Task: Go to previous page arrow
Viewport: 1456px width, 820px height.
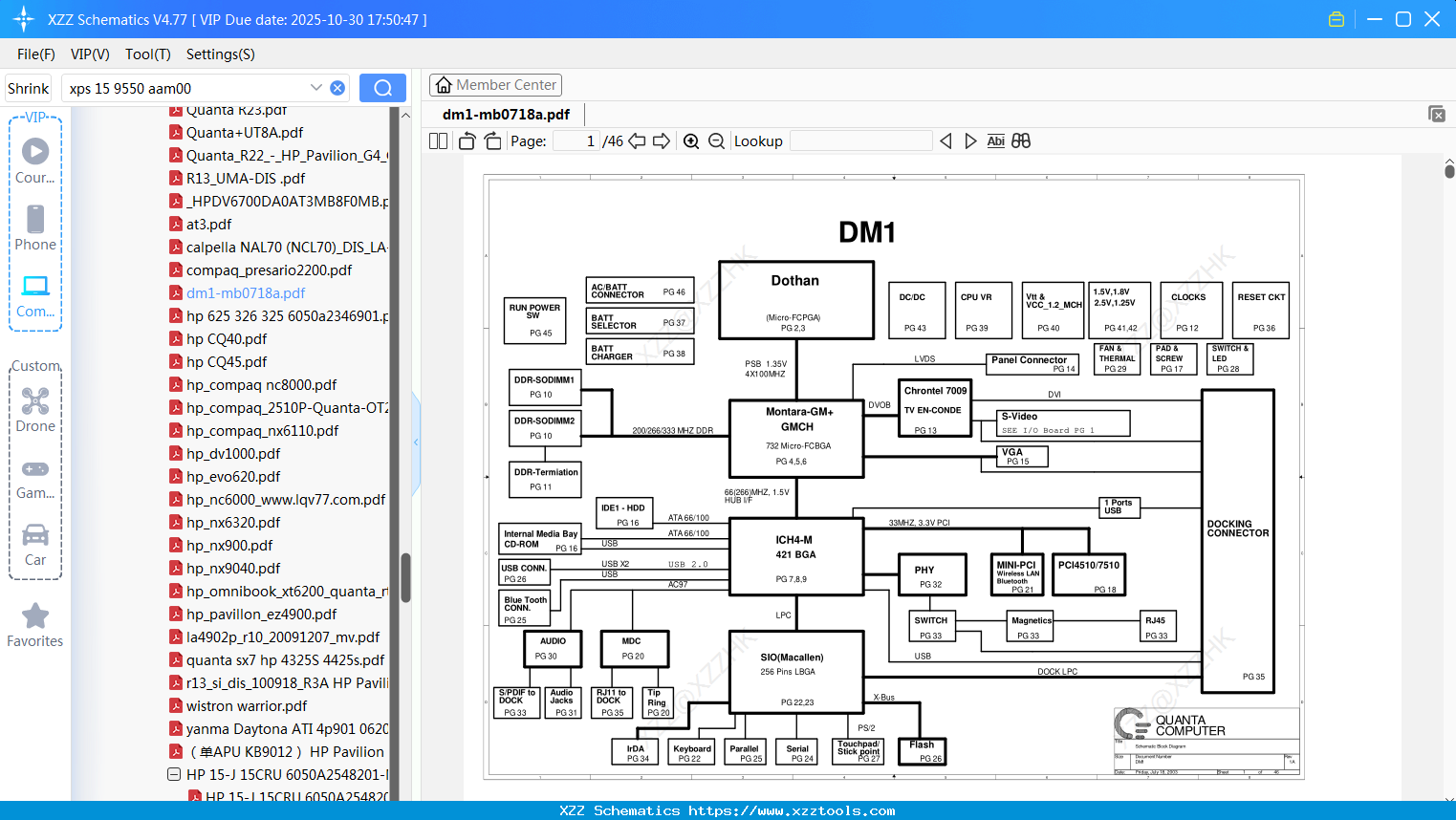Action: pos(637,140)
